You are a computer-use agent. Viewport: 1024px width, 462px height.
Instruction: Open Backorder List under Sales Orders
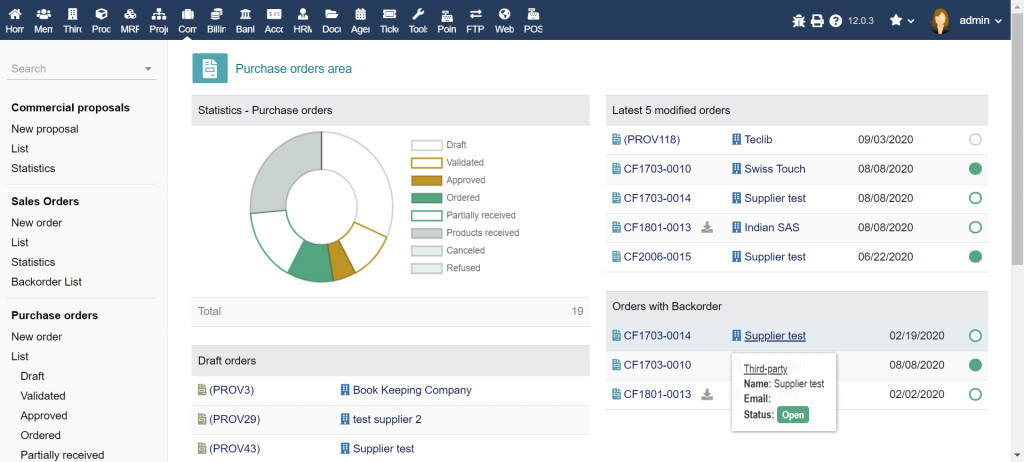46,282
